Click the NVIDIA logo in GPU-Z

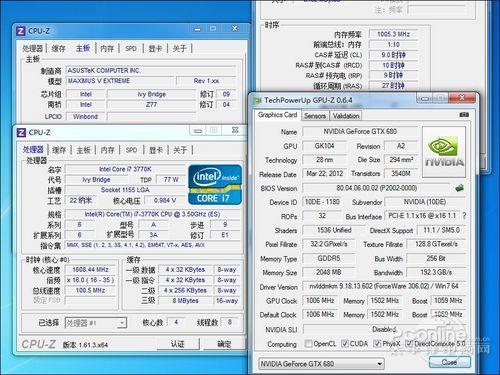click(x=444, y=152)
